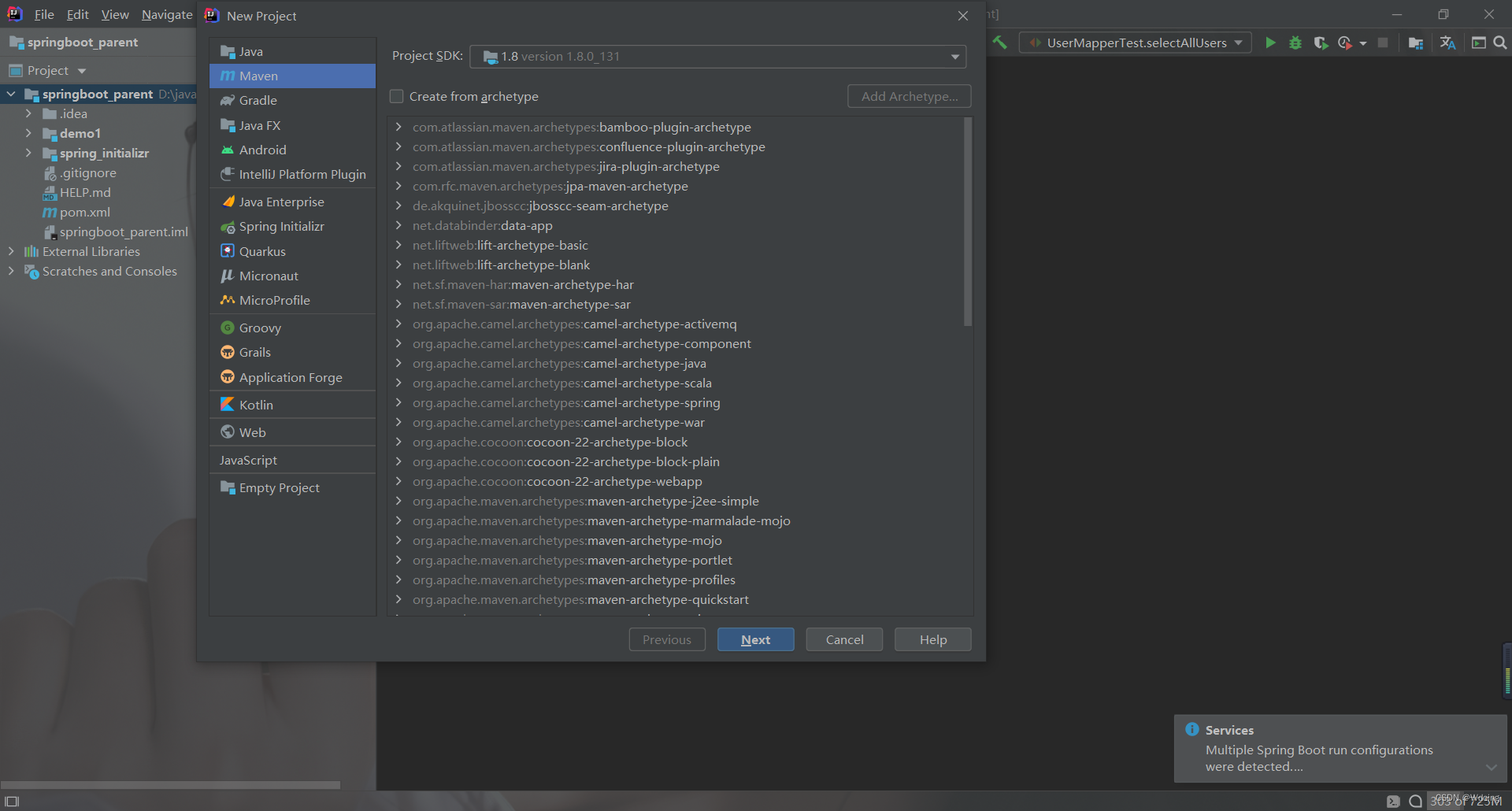This screenshot has height=811, width=1512.
Task: Select Gradle project type
Action: 292,100
